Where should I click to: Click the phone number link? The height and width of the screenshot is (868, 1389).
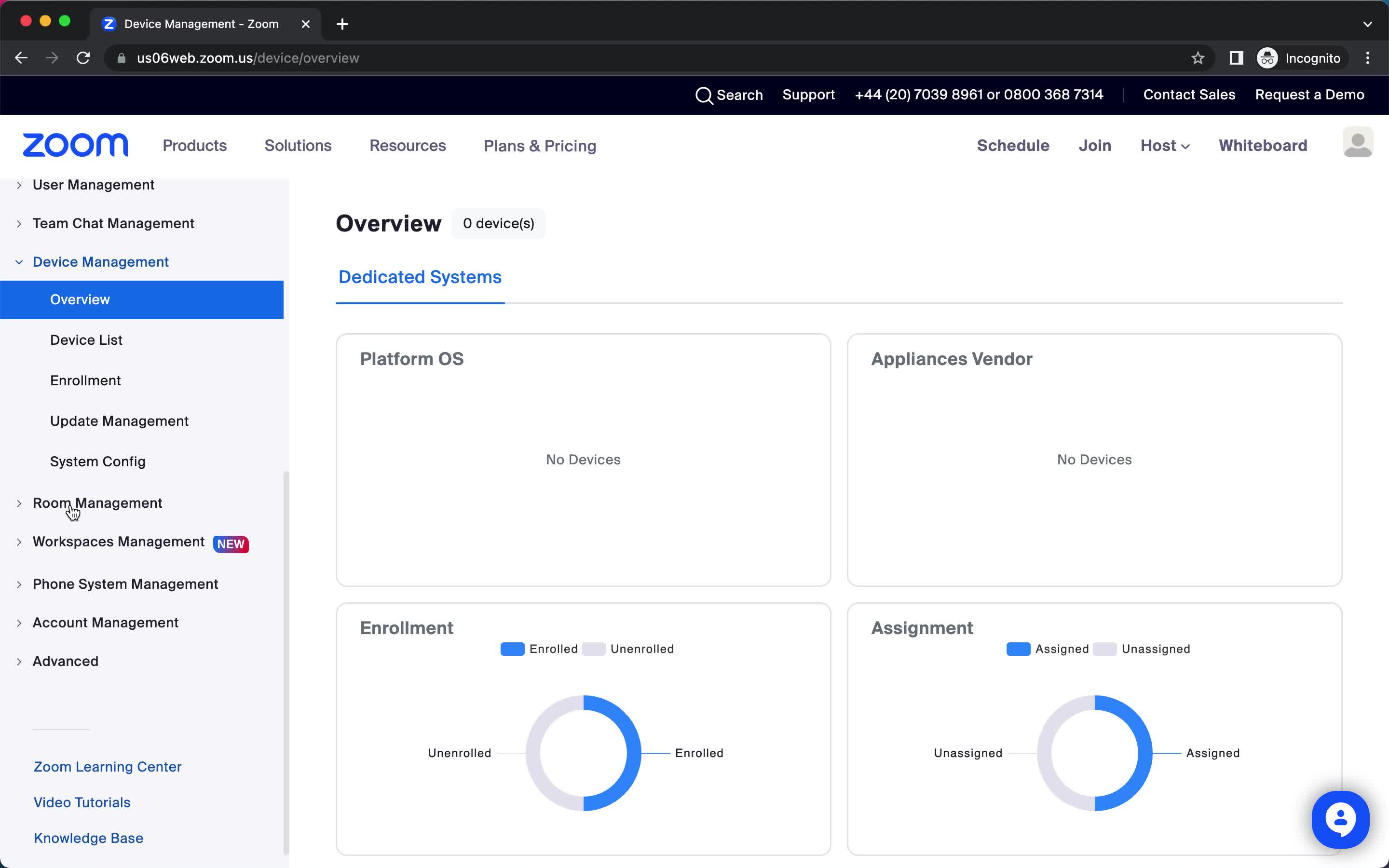tap(979, 95)
